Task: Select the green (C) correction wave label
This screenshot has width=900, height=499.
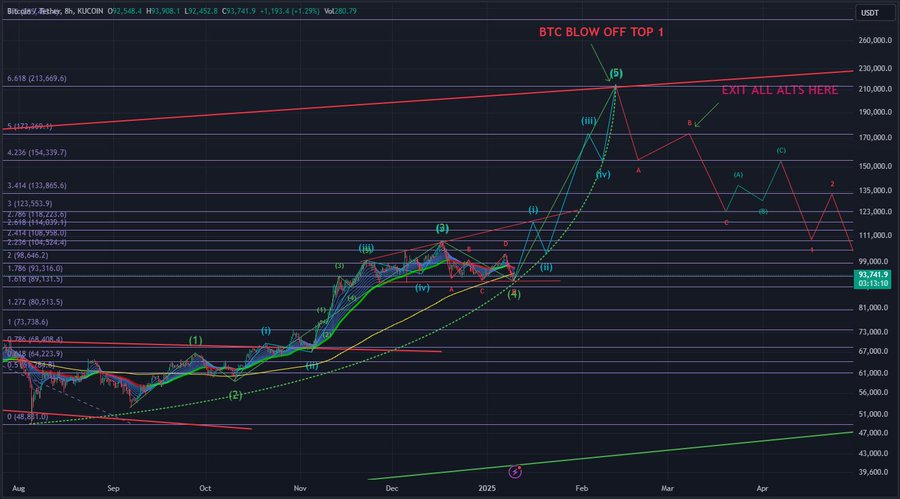Action: point(781,150)
